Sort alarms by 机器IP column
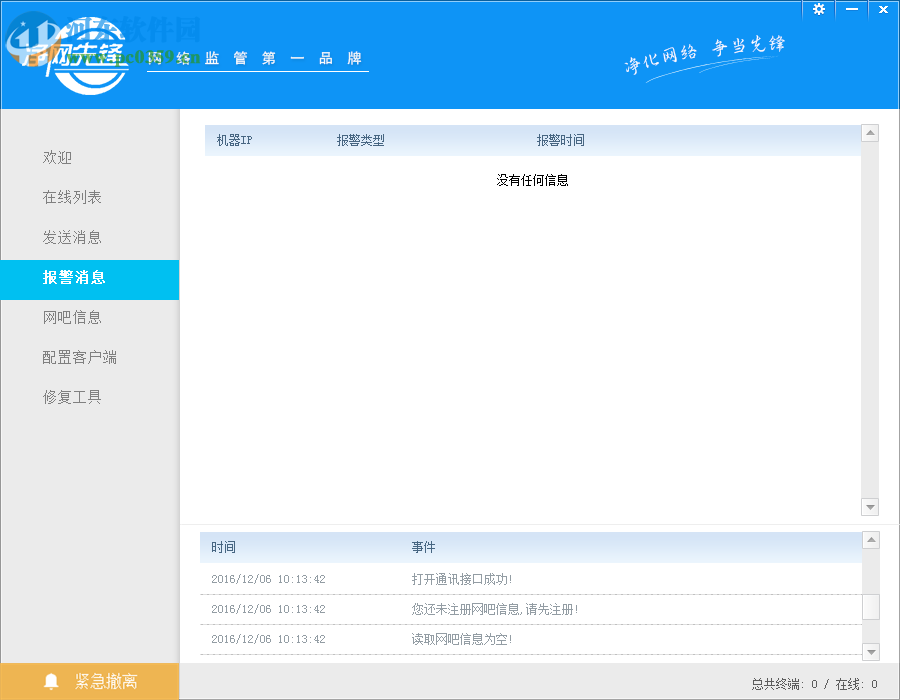The width and height of the screenshot is (900, 700). coord(234,140)
